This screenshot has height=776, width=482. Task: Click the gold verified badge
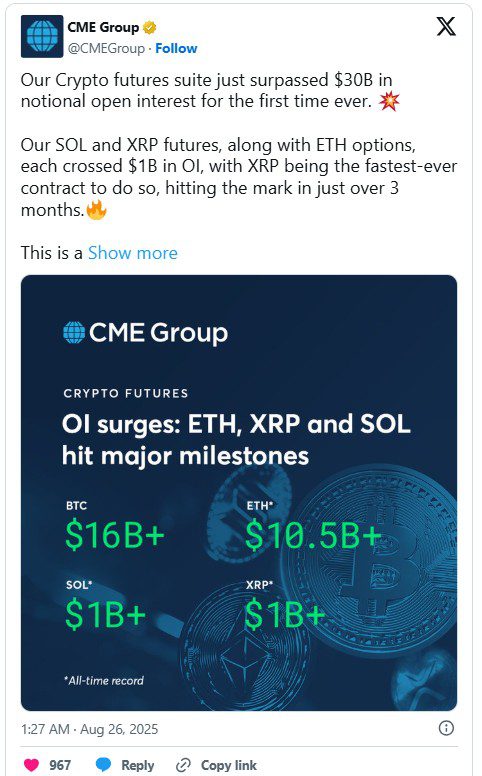coord(149,28)
